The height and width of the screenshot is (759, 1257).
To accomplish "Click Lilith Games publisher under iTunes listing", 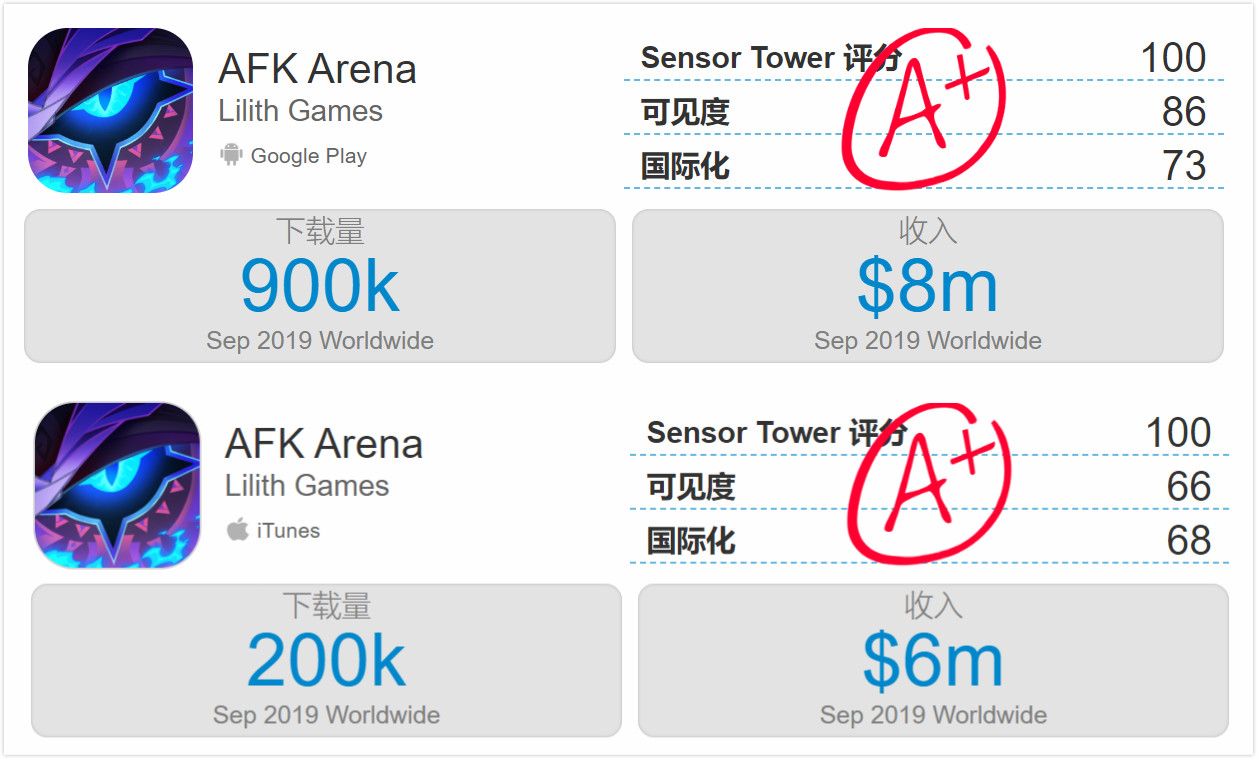I will click(306, 486).
